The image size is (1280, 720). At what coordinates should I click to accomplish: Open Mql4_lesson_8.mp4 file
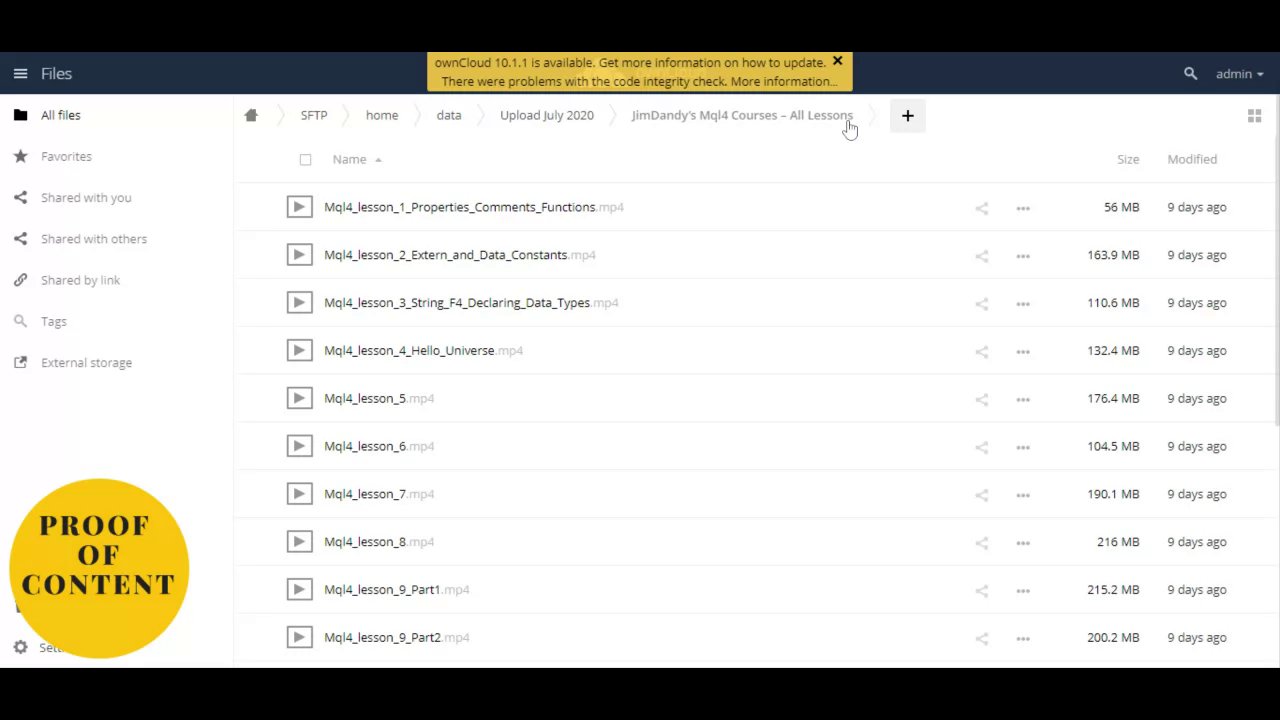coord(379,542)
